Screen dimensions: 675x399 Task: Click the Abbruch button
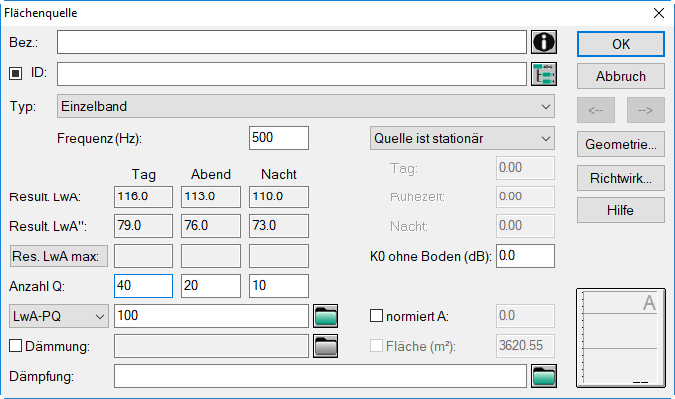[x=621, y=76]
